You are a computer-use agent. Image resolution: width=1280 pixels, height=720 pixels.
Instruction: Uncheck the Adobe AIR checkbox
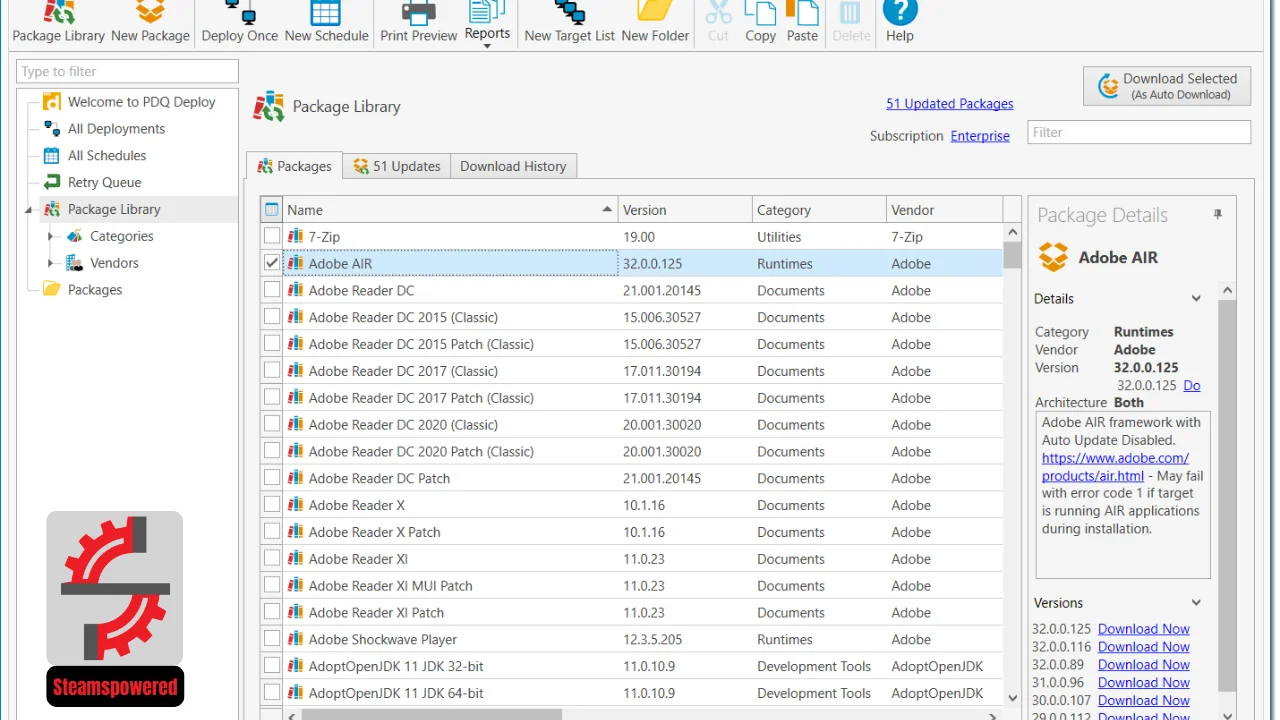[x=272, y=263]
